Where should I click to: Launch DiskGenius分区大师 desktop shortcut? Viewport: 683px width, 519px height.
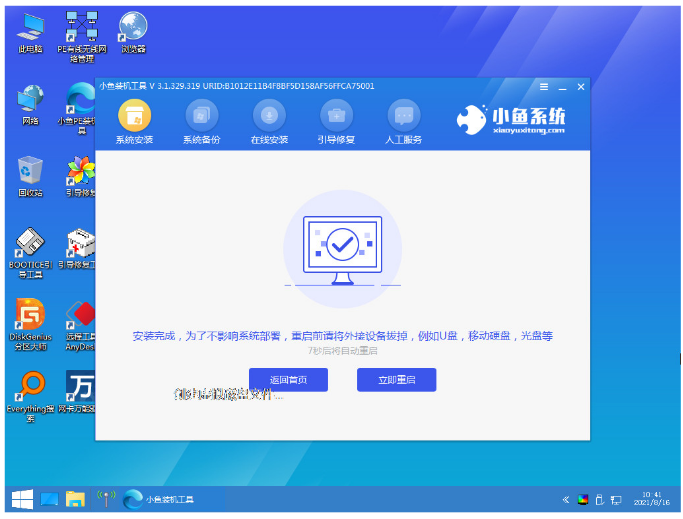tap(30, 325)
